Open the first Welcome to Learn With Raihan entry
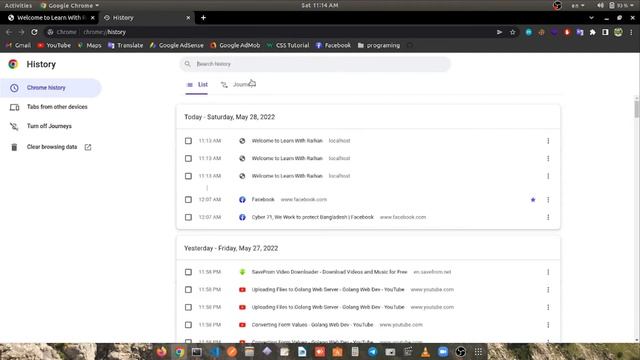Screen dimensions: 640x360 click(x=287, y=141)
